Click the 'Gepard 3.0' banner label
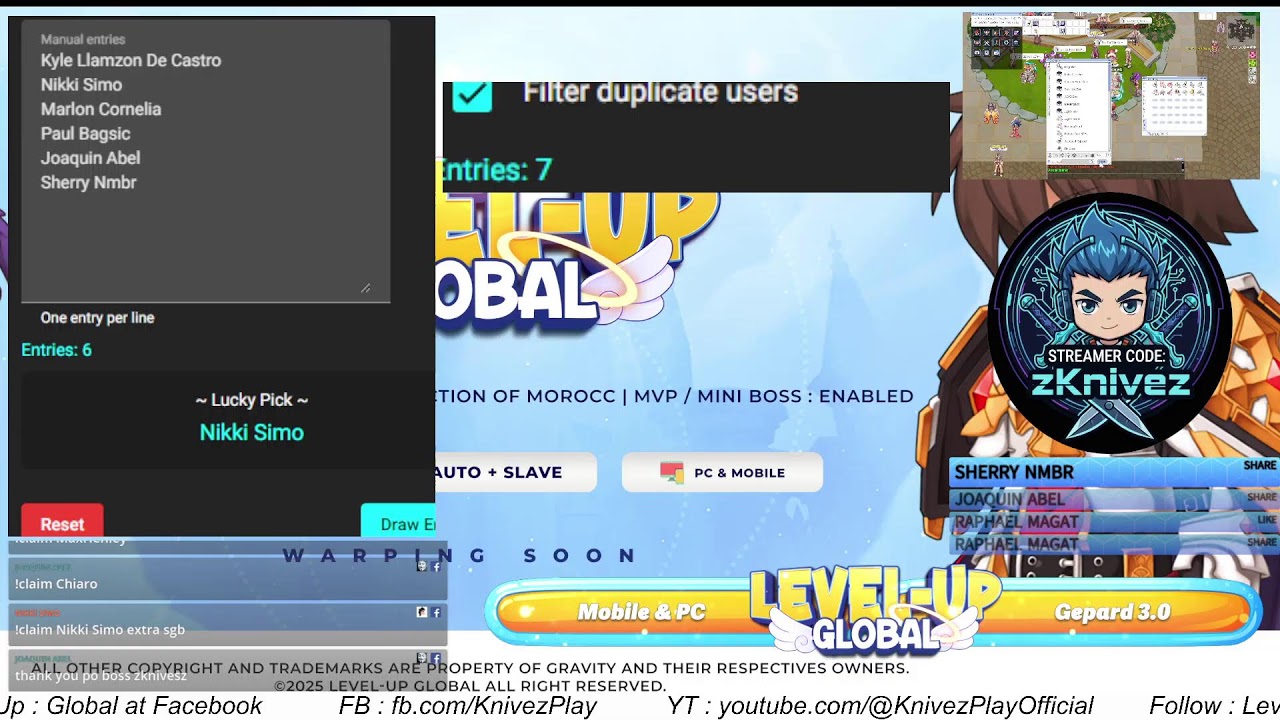1280x720 pixels. tap(1112, 612)
